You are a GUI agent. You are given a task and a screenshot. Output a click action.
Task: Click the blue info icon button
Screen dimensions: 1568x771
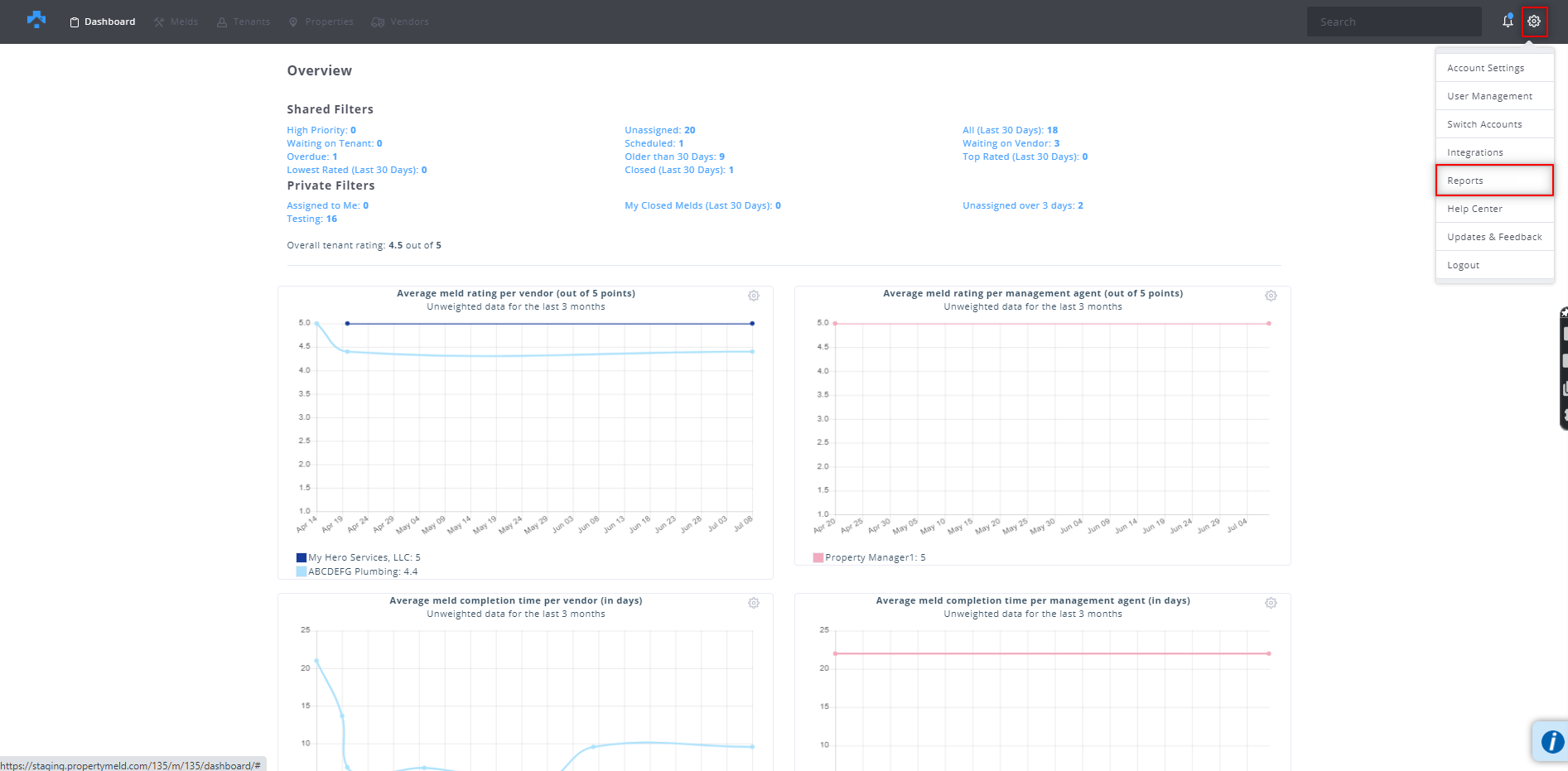[1551, 741]
